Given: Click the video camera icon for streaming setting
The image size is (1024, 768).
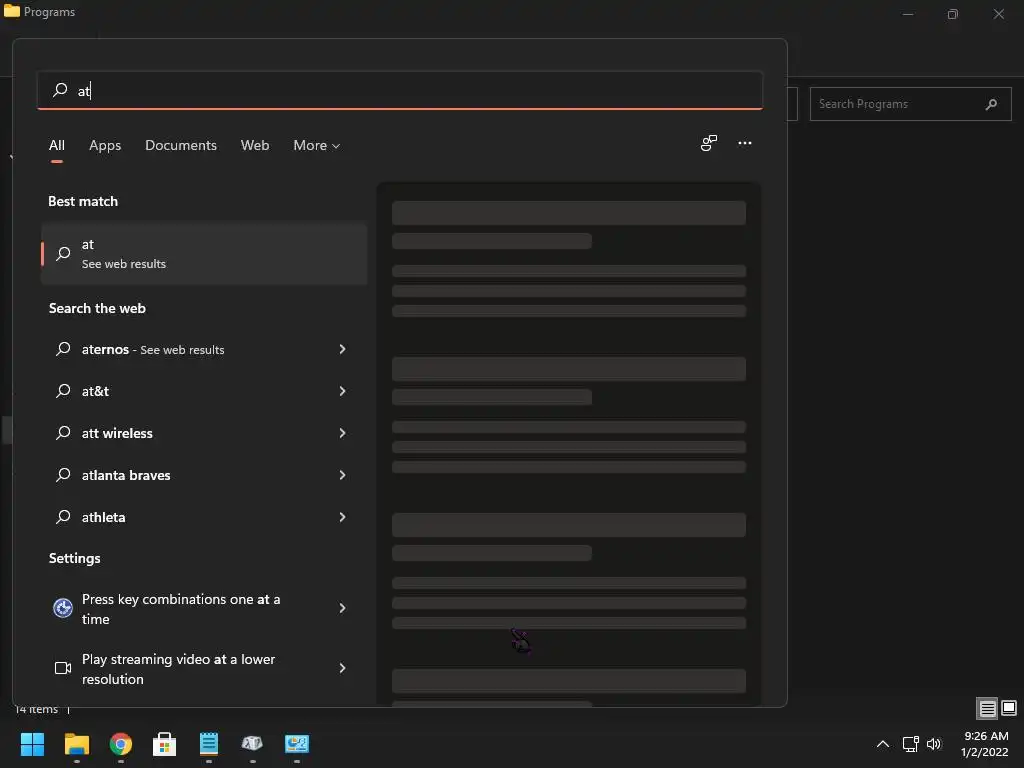Looking at the screenshot, I should (x=63, y=668).
